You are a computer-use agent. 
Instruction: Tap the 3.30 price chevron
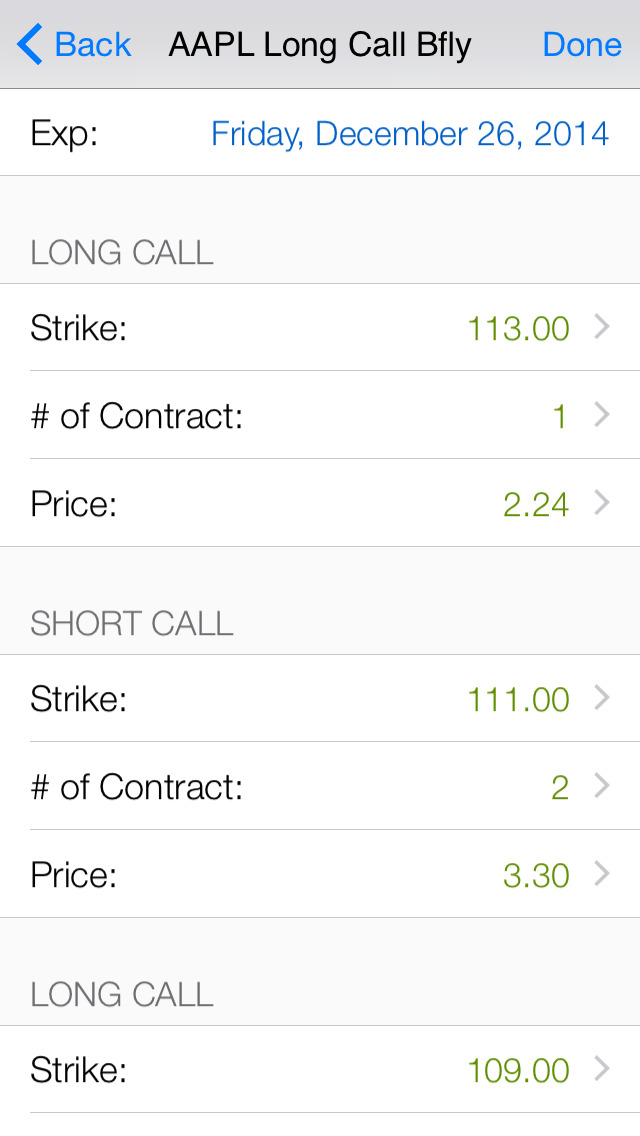point(602,874)
